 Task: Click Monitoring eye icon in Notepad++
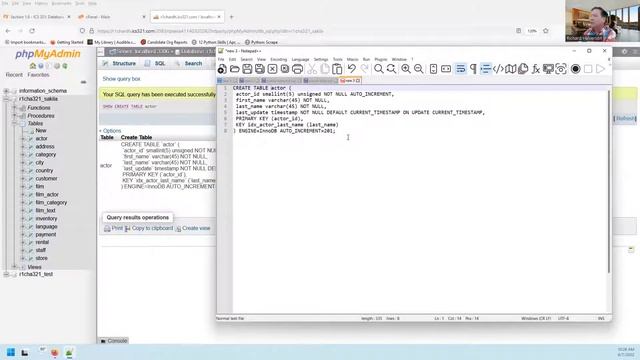point(561,69)
